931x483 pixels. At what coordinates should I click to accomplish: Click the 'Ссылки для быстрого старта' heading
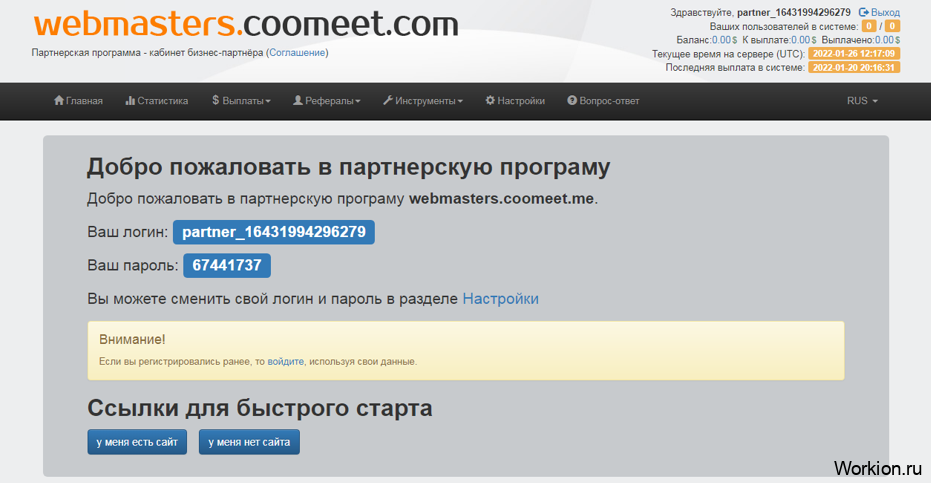click(x=260, y=408)
